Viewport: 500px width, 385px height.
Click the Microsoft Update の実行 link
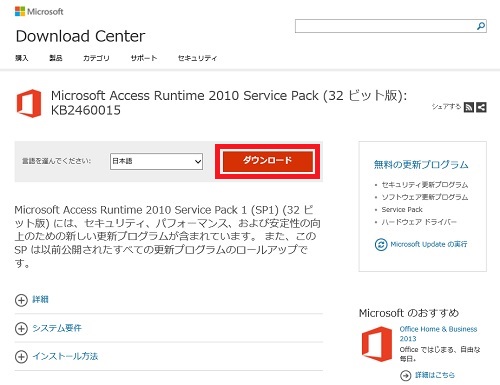429,244
